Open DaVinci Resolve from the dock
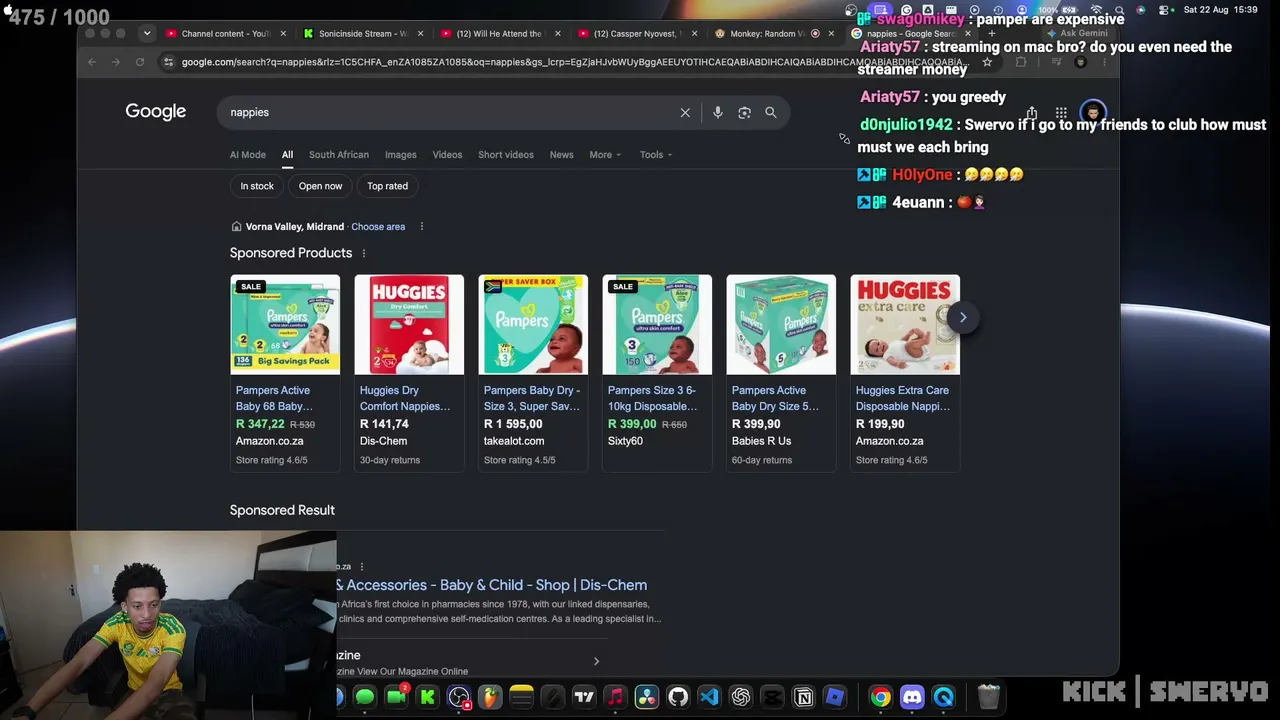 click(x=647, y=697)
